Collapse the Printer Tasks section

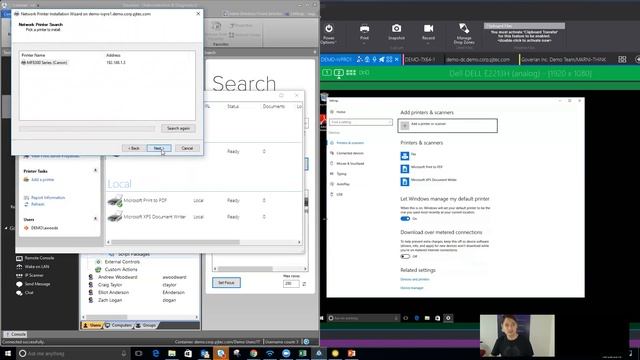pos(96,171)
